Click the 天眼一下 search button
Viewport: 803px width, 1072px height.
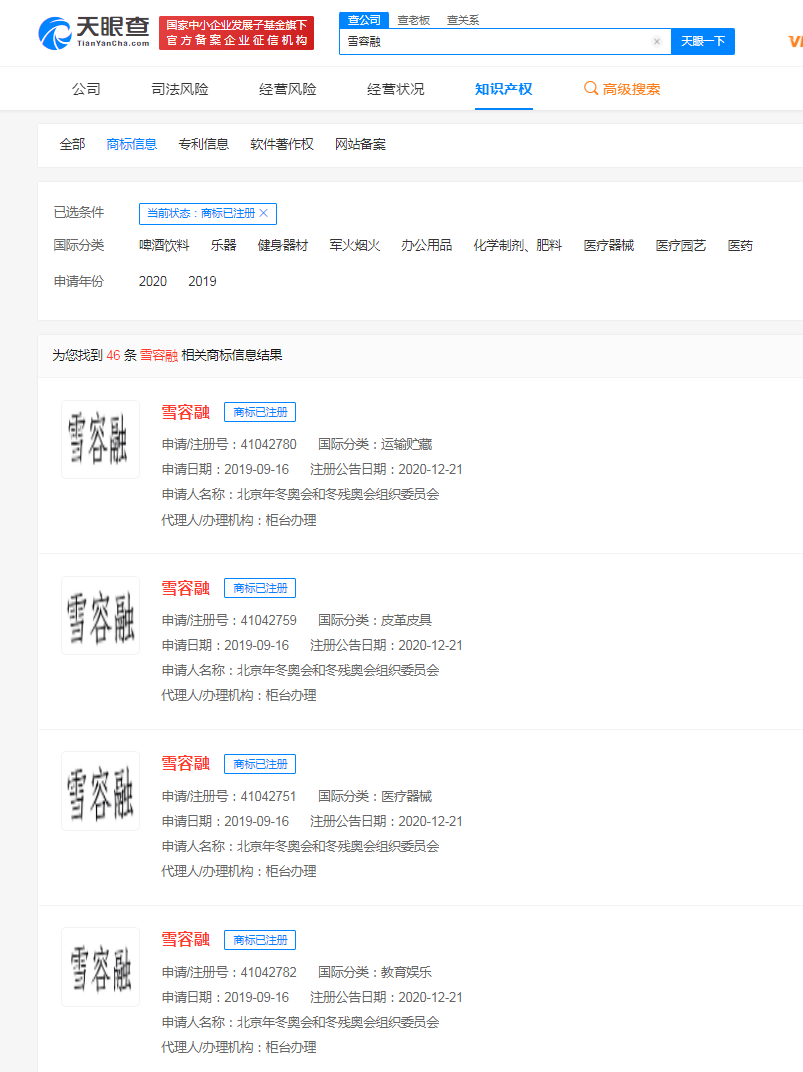click(x=703, y=42)
